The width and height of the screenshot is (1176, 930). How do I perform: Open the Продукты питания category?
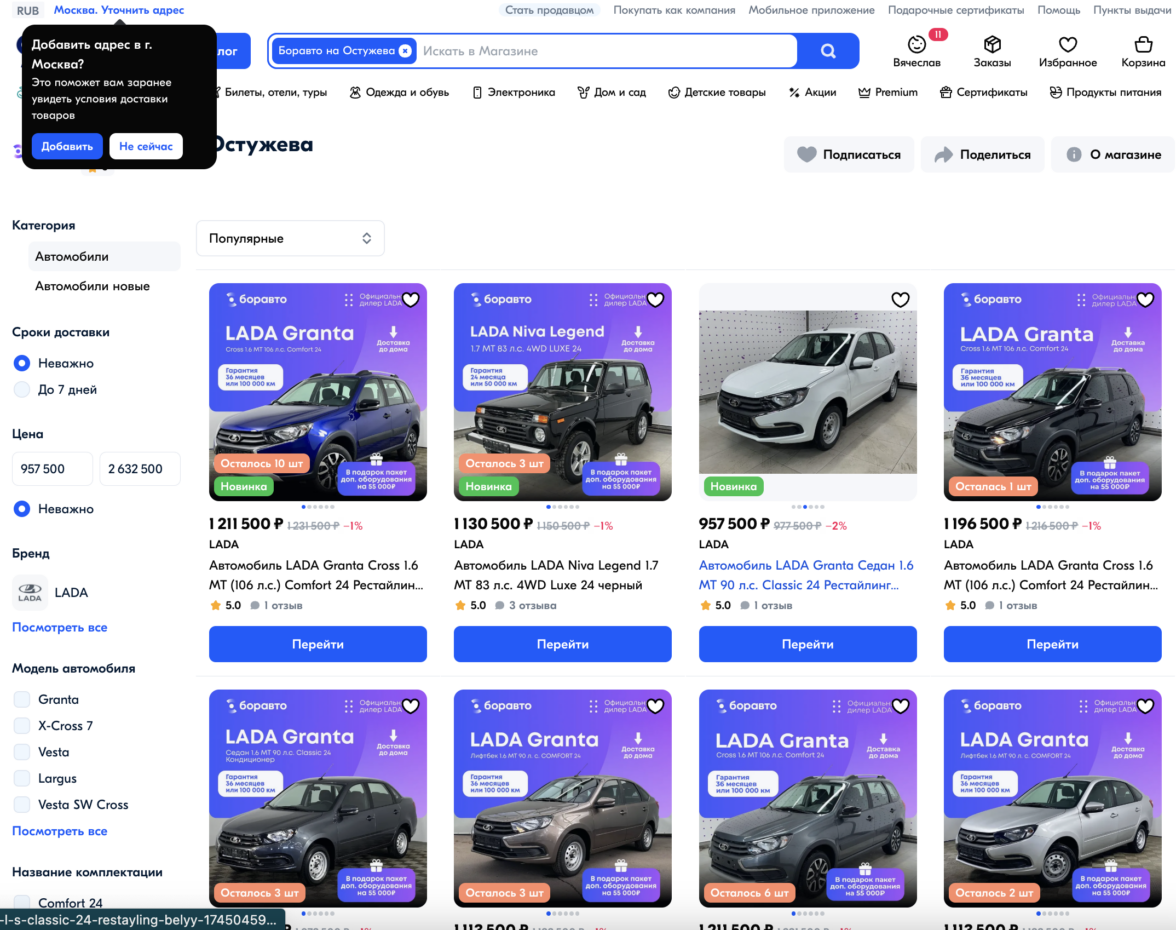1106,92
